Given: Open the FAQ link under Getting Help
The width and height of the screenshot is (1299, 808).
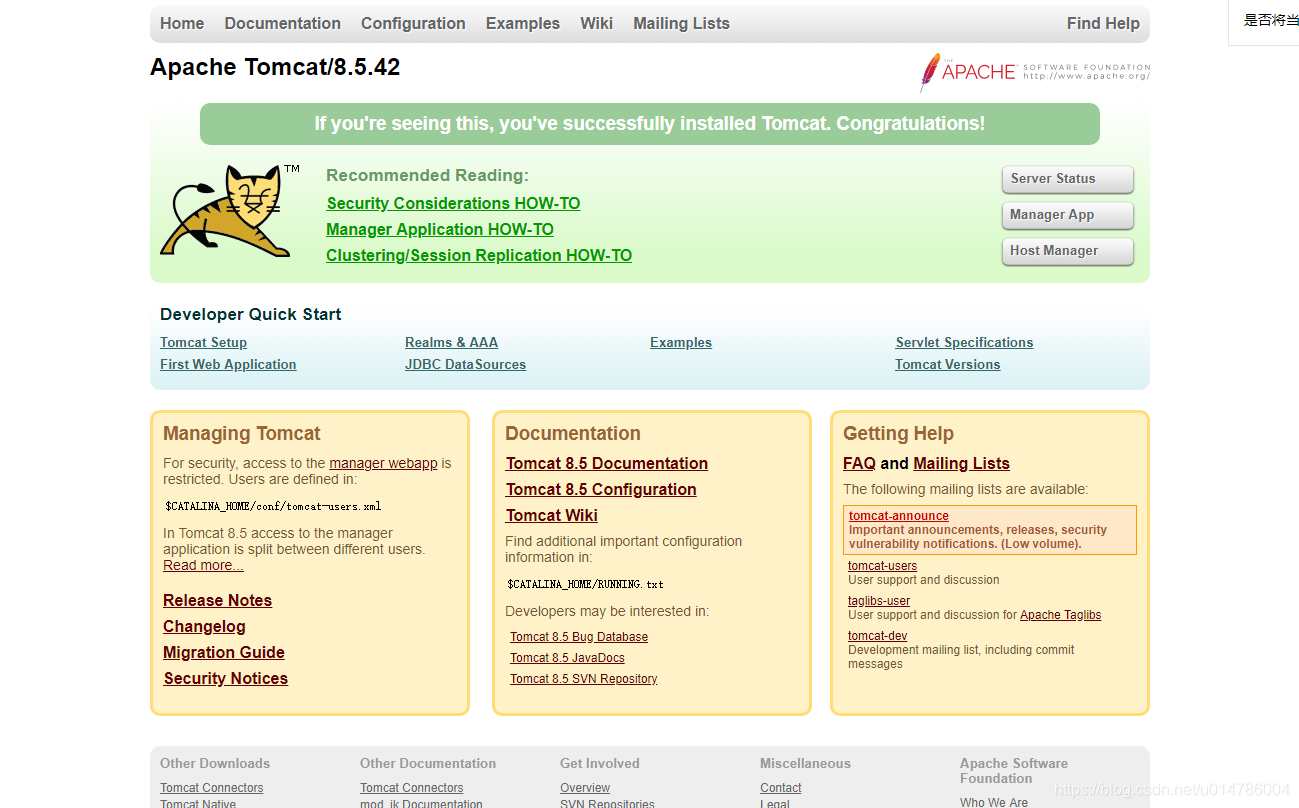Looking at the screenshot, I should 859,463.
